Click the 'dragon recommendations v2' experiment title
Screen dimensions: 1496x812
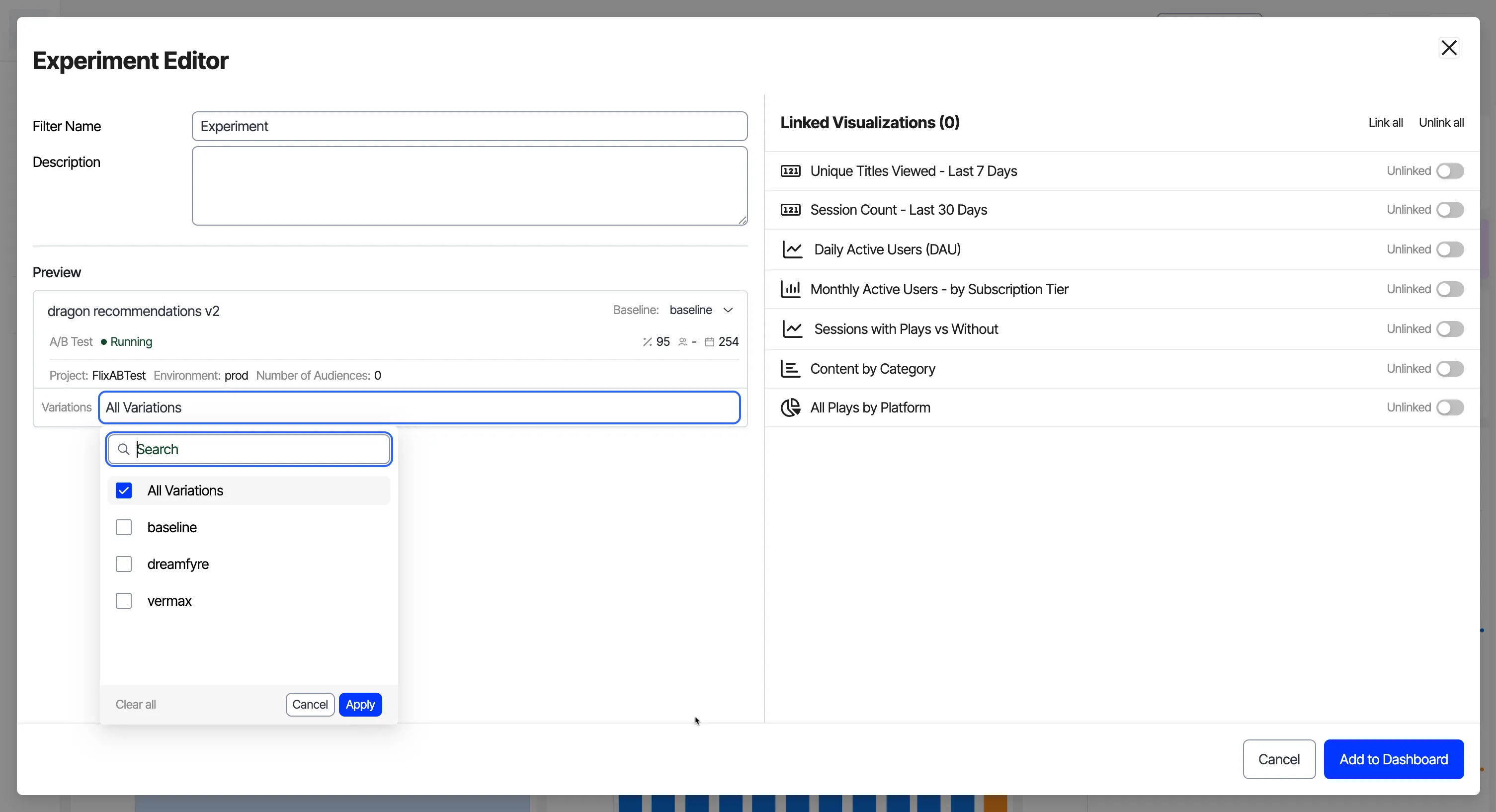(x=134, y=311)
